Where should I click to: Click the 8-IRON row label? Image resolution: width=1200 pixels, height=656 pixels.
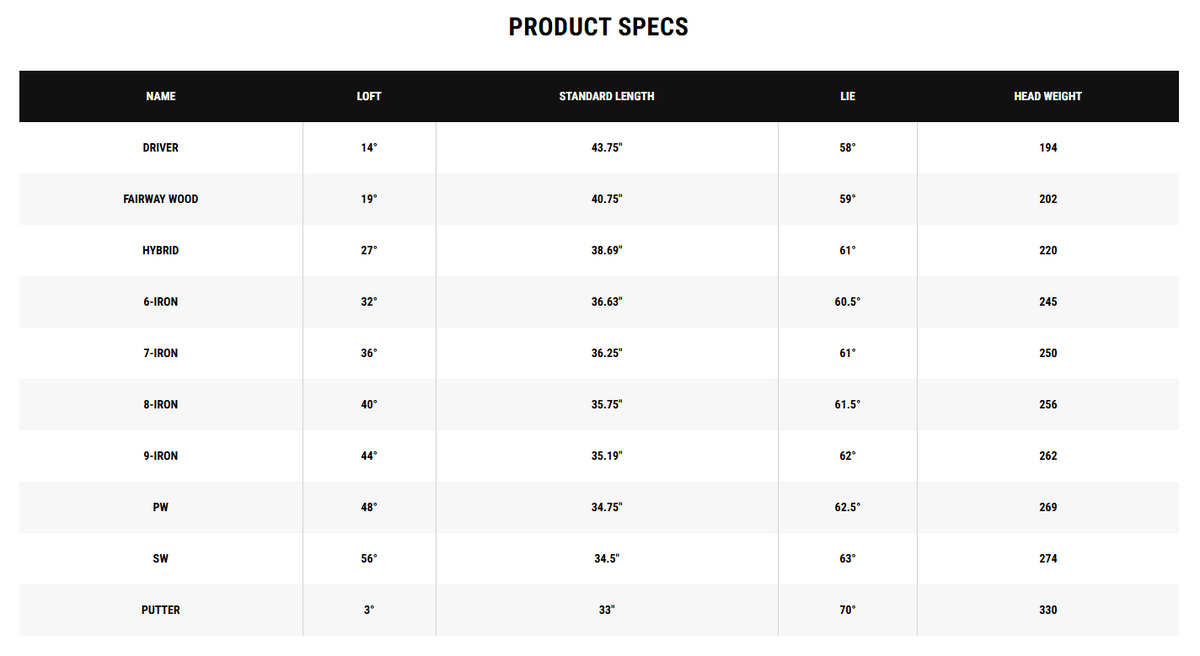click(x=160, y=405)
